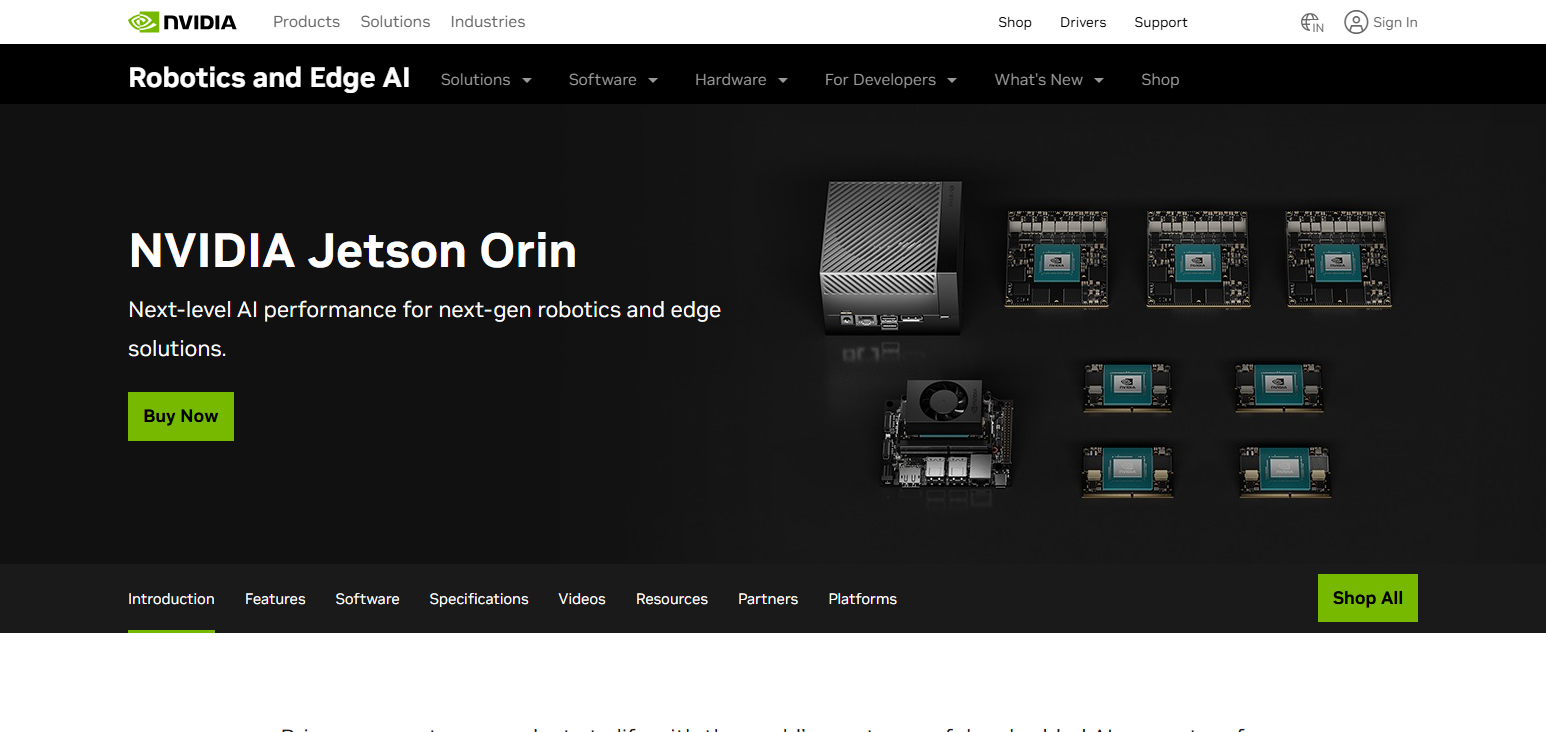This screenshot has width=1546, height=732.
Task: Select the Resources tab
Action: pos(672,599)
